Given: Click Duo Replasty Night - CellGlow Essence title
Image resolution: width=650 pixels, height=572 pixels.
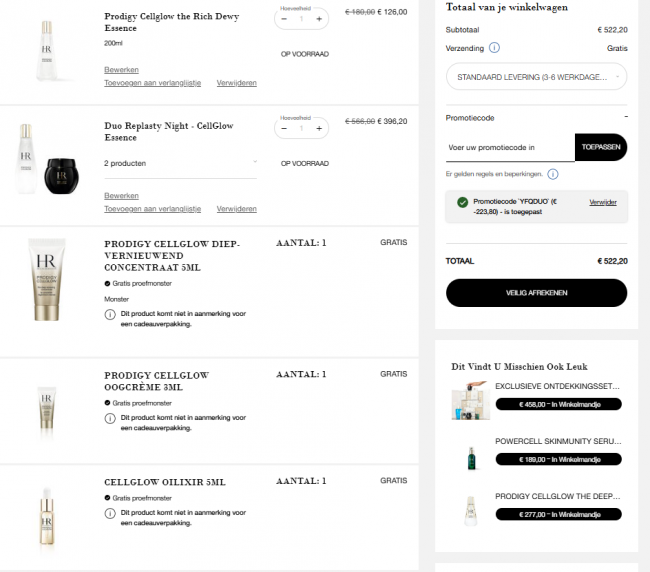Looking at the screenshot, I should pos(169,131).
